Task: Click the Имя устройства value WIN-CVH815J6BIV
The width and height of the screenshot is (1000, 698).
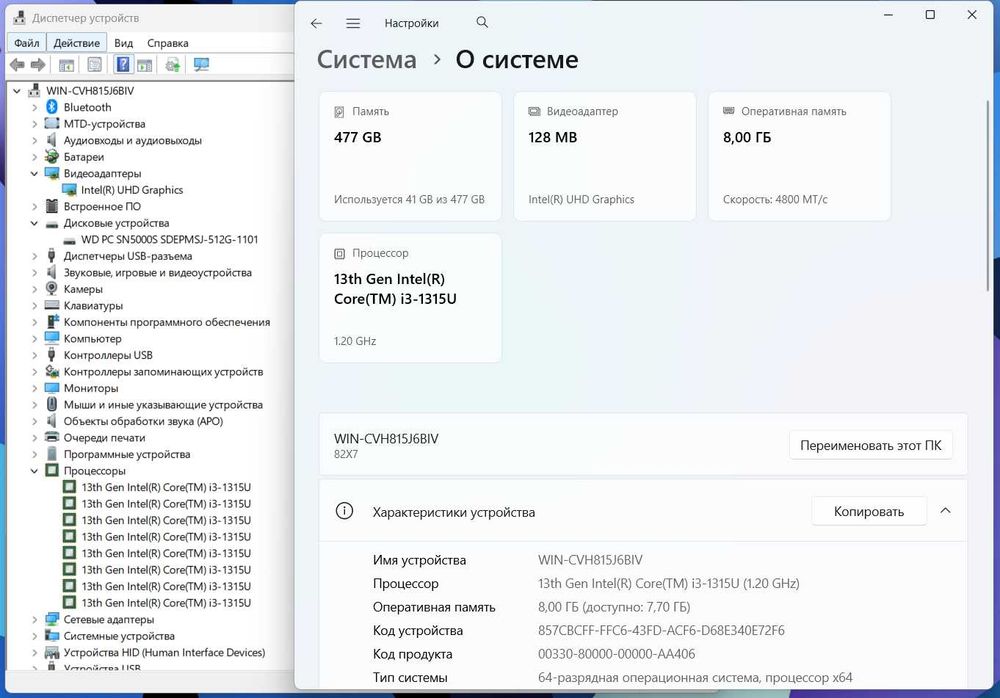Action: (x=590, y=560)
